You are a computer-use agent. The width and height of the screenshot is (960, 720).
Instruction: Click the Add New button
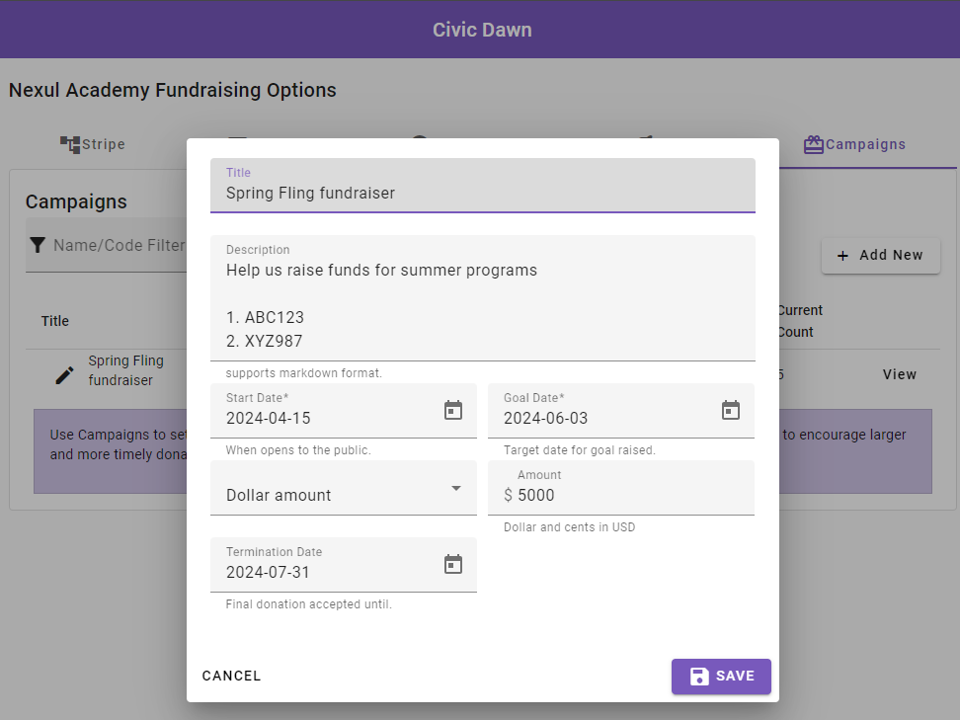click(880, 255)
